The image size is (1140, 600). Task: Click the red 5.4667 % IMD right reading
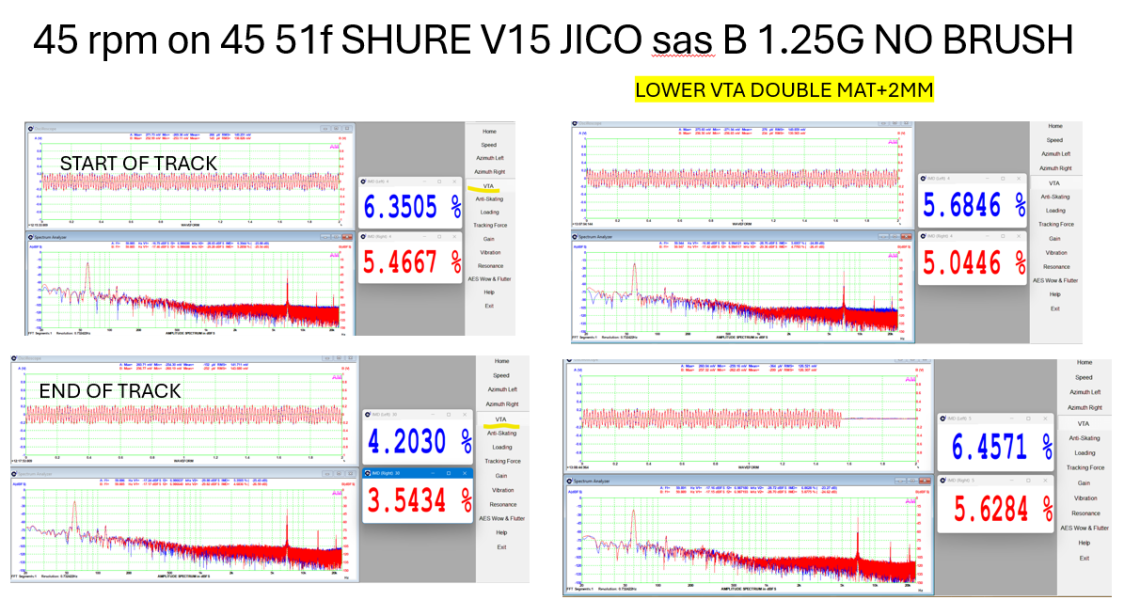[412, 262]
